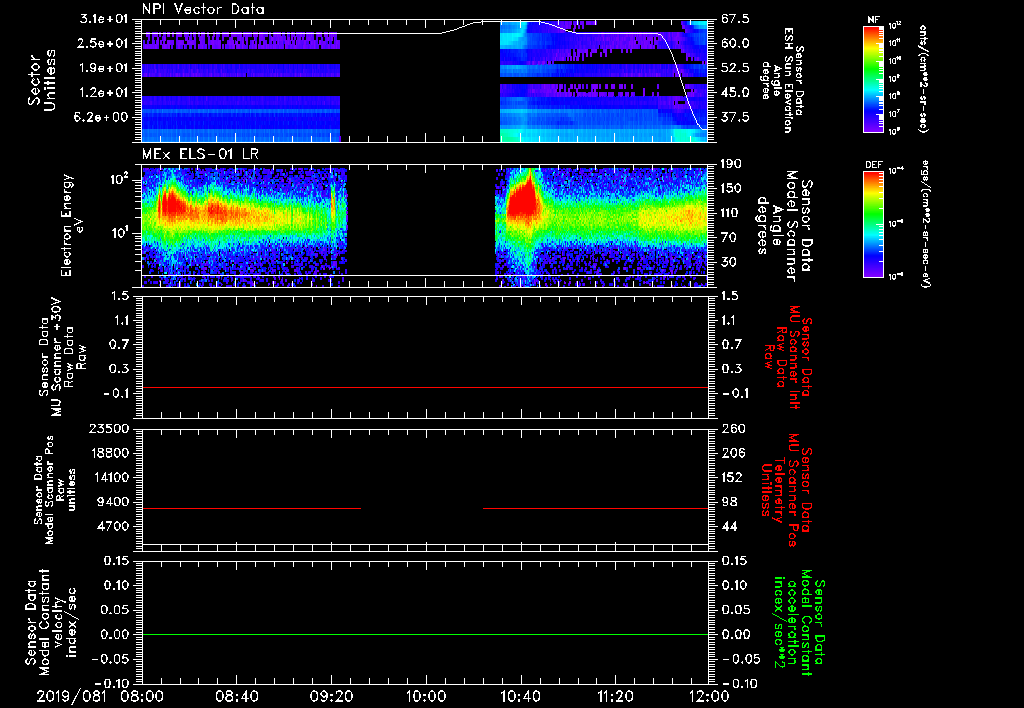1024x708 pixels.
Task: Click the red "MU Scanner Pos Telemetry" label
Action: point(786,490)
